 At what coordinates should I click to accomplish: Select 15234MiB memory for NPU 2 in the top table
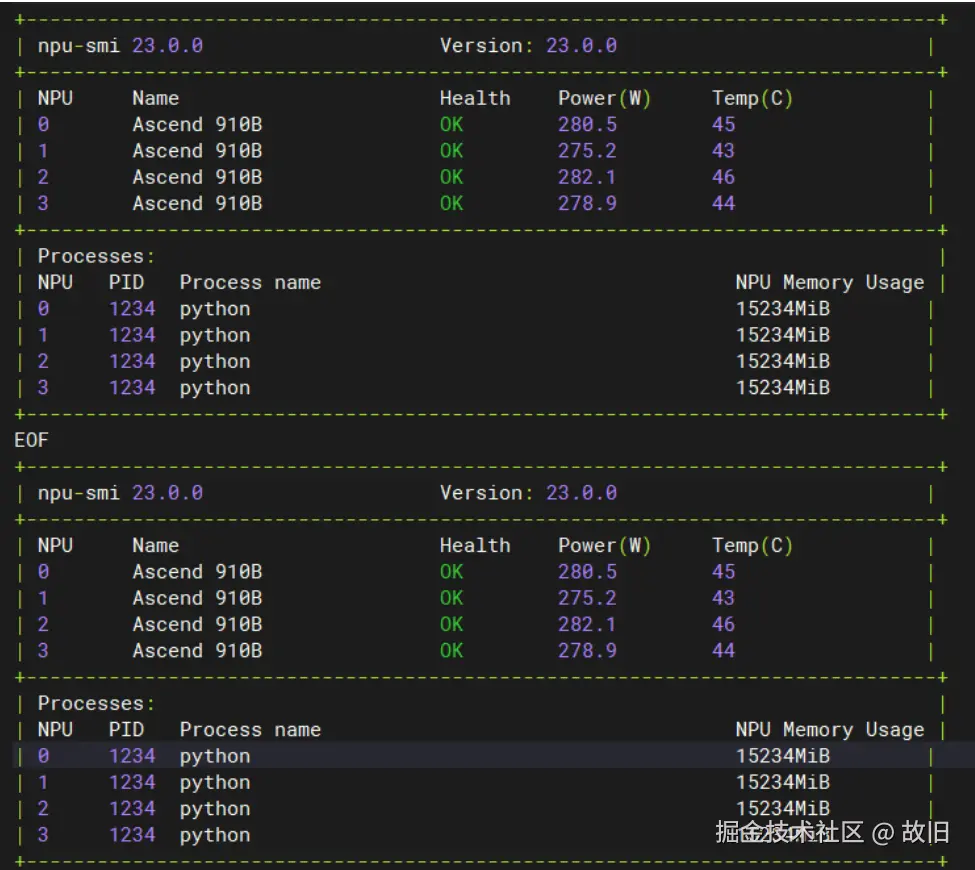(x=783, y=361)
